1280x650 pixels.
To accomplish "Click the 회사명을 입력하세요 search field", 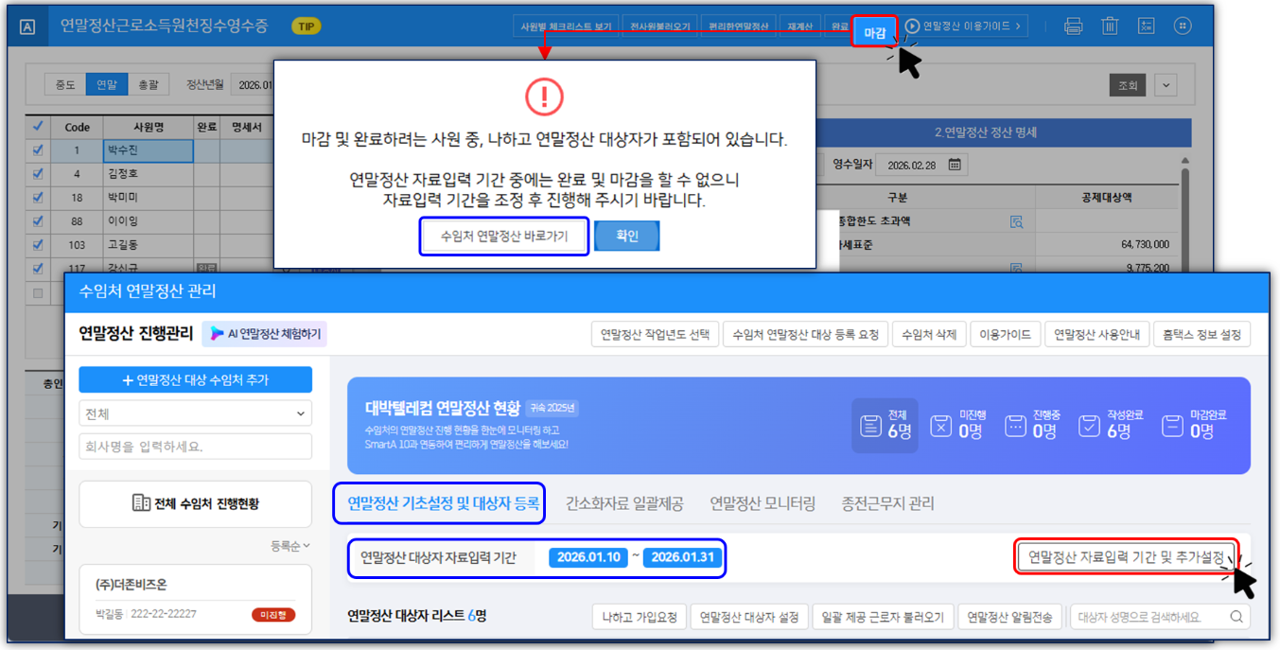I will (x=195, y=447).
